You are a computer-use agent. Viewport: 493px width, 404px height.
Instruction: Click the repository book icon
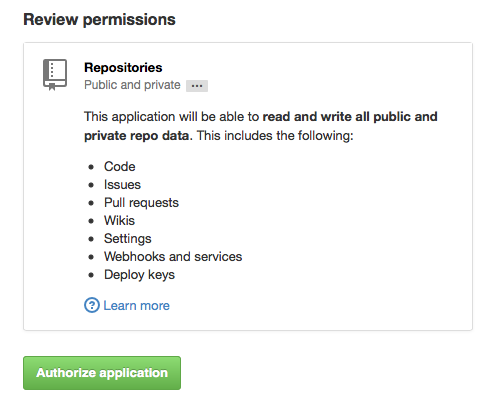55,75
